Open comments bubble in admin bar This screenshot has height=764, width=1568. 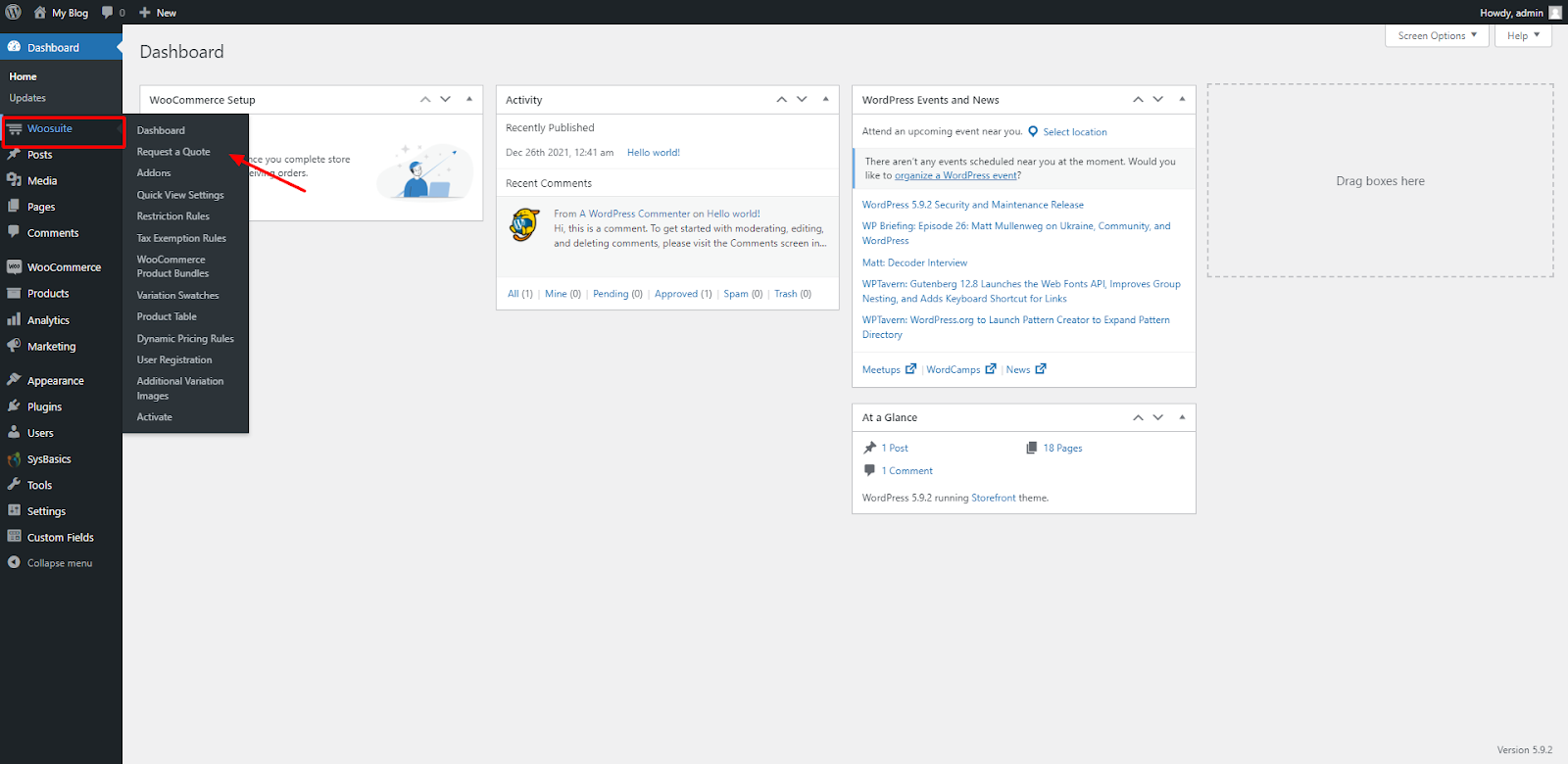click(108, 13)
